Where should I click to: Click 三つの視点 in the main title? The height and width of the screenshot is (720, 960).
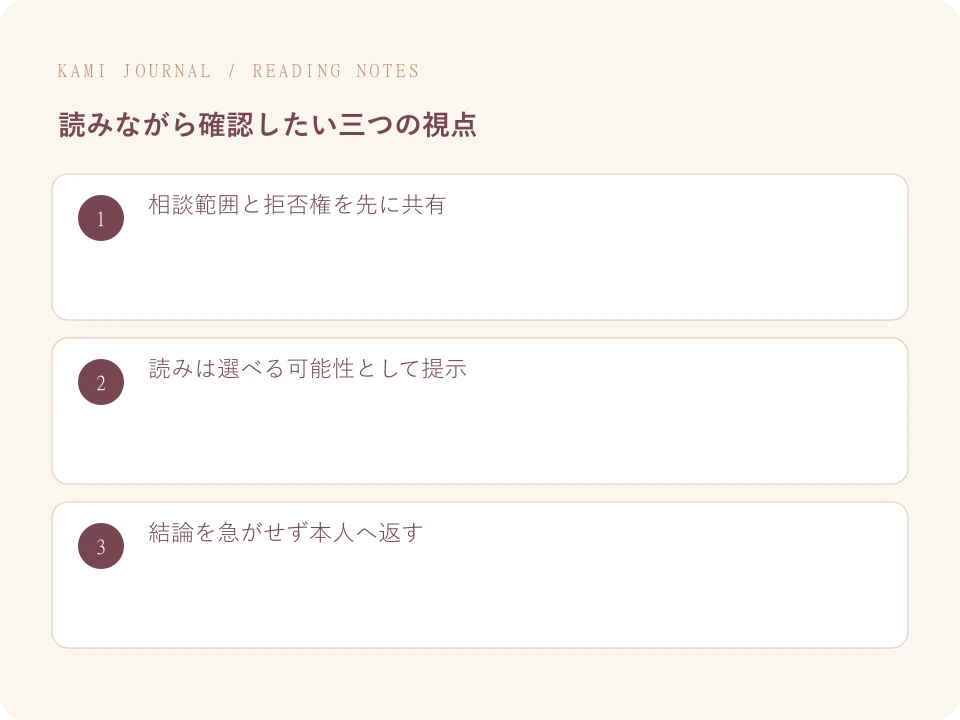click(407, 125)
